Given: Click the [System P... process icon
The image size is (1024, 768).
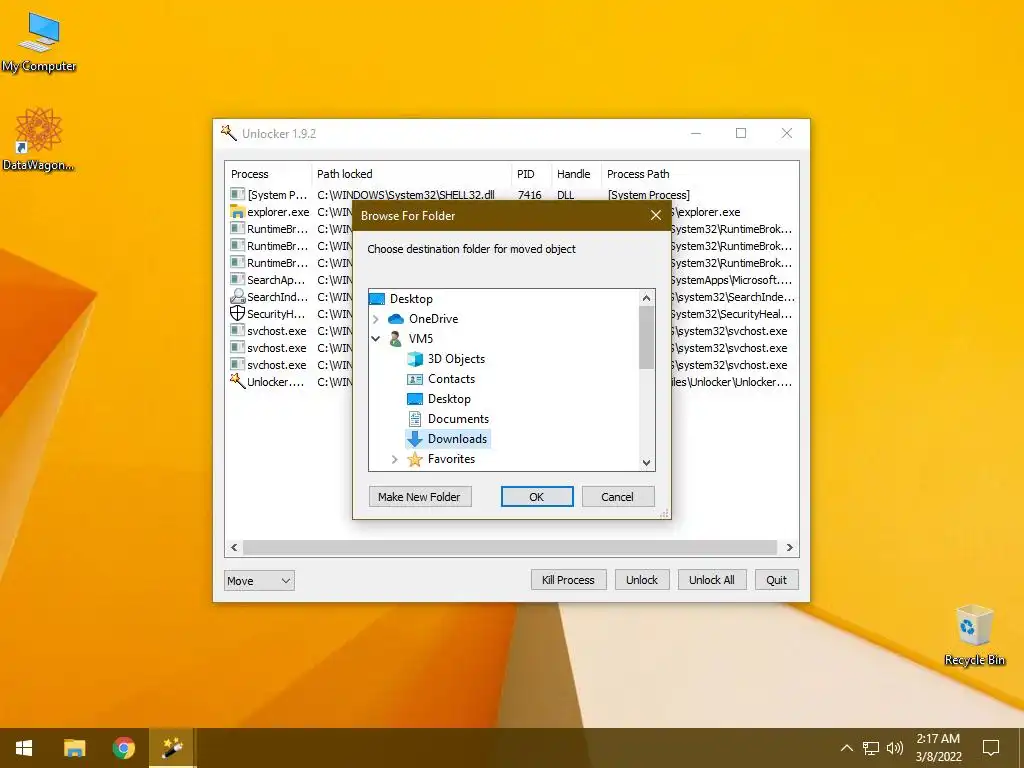Looking at the screenshot, I should [237, 195].
